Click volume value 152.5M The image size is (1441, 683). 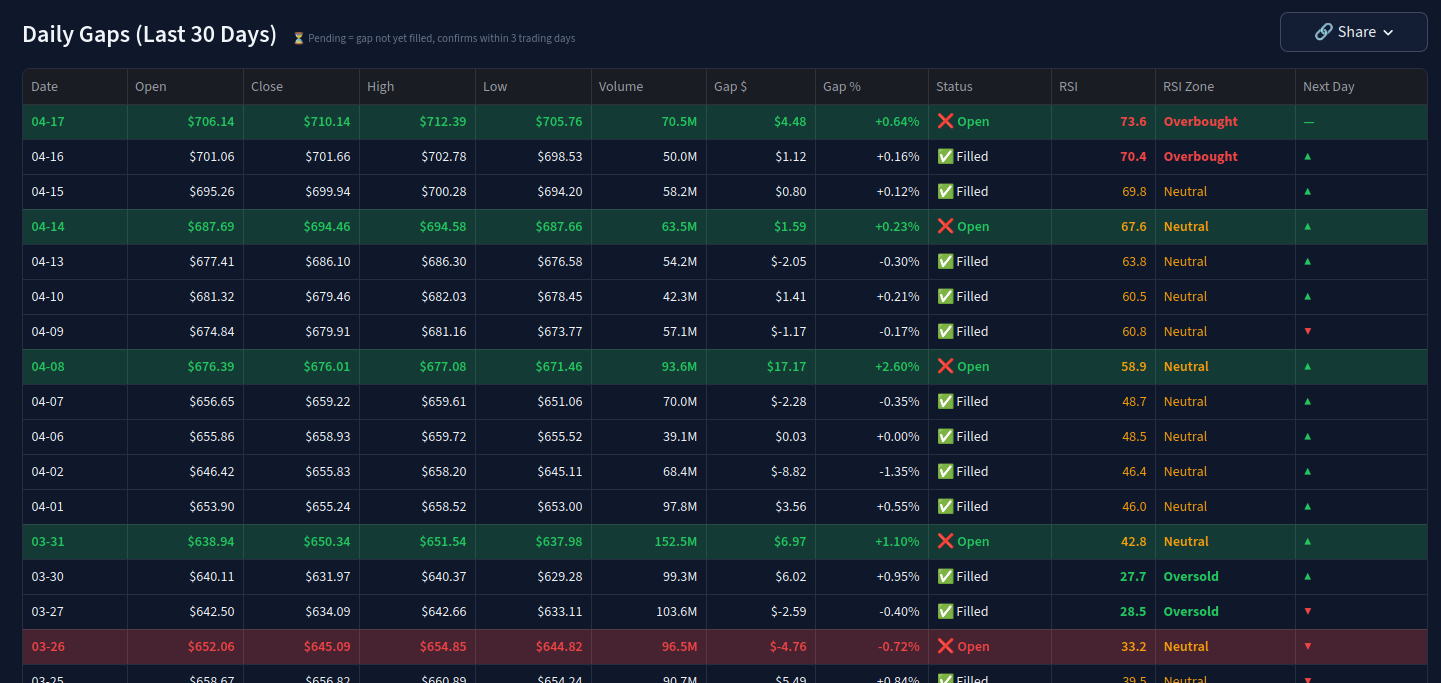click(675, 541)
